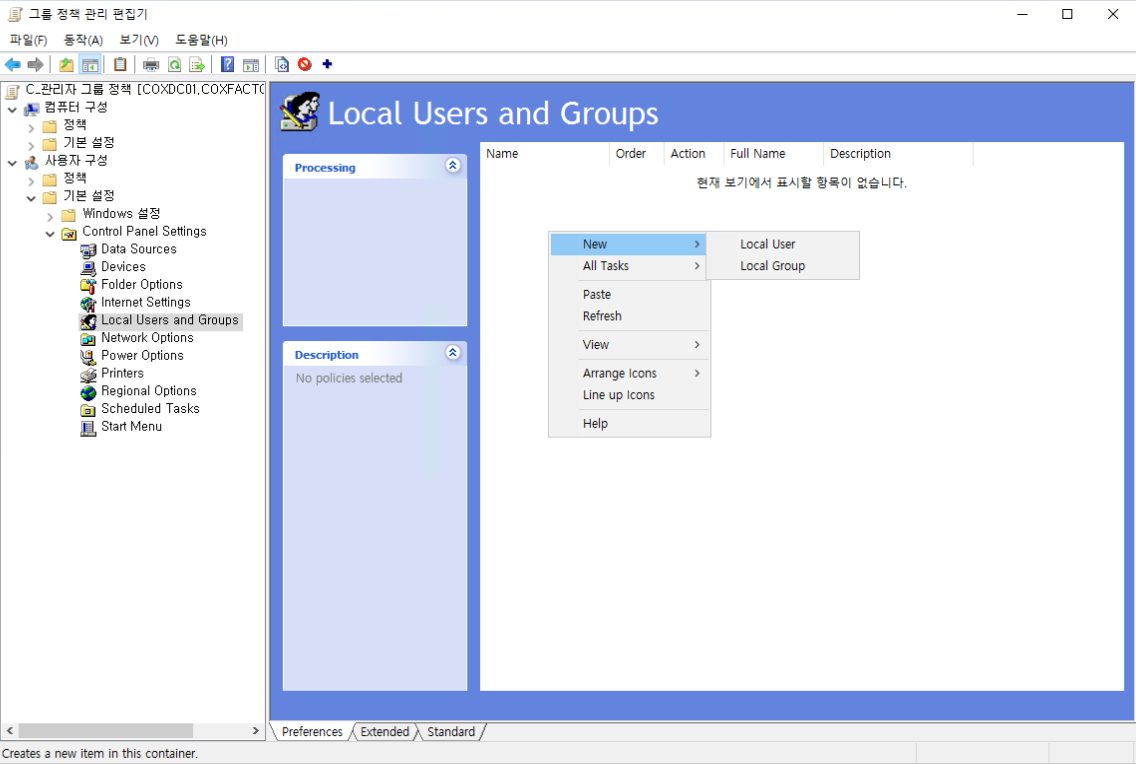Click the gray Forward arrow in toolbar
Viewport: 1136px width, 764px height.
[35, 64]
